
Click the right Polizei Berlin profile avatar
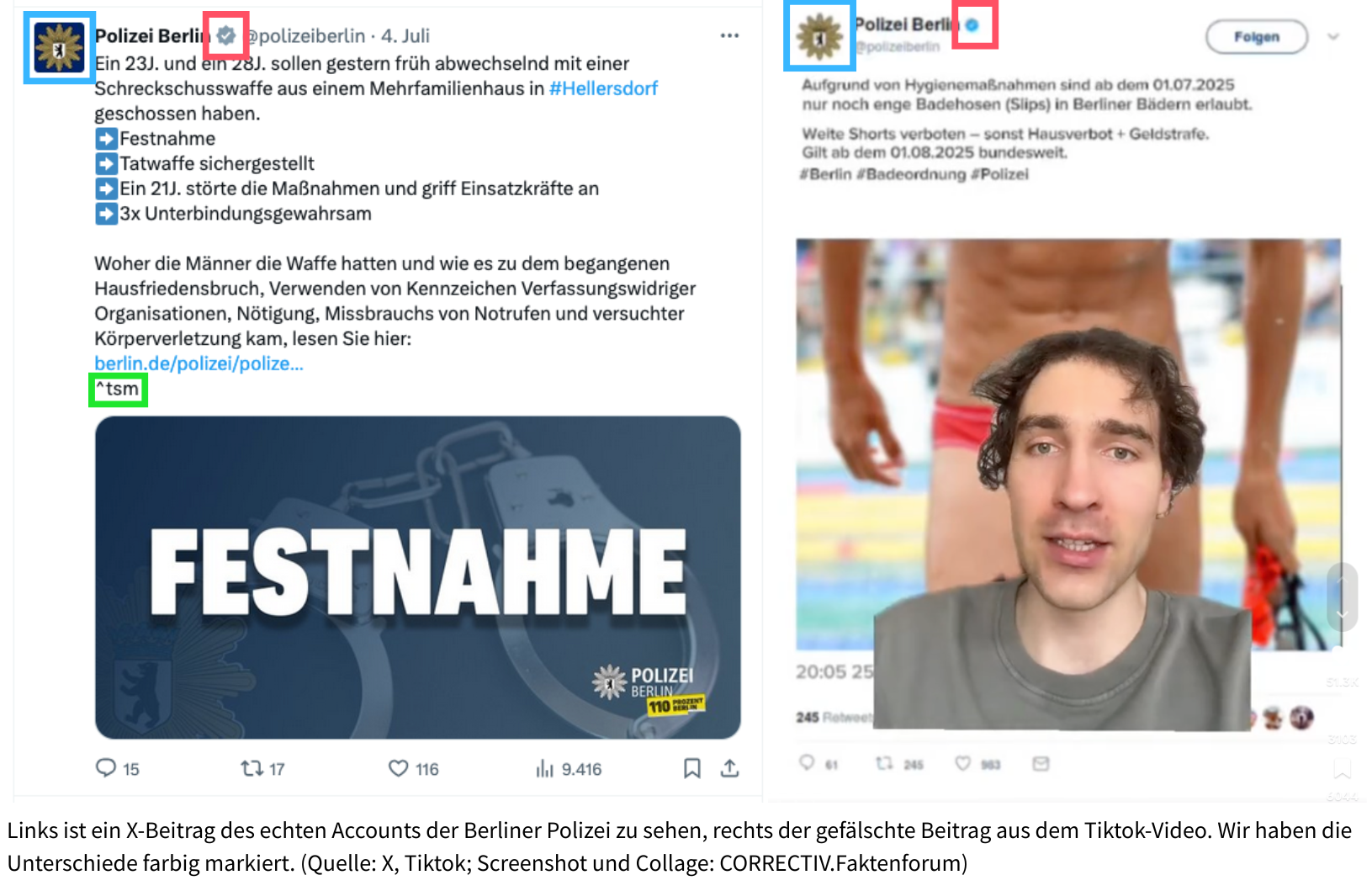click(x=819, y=36)
